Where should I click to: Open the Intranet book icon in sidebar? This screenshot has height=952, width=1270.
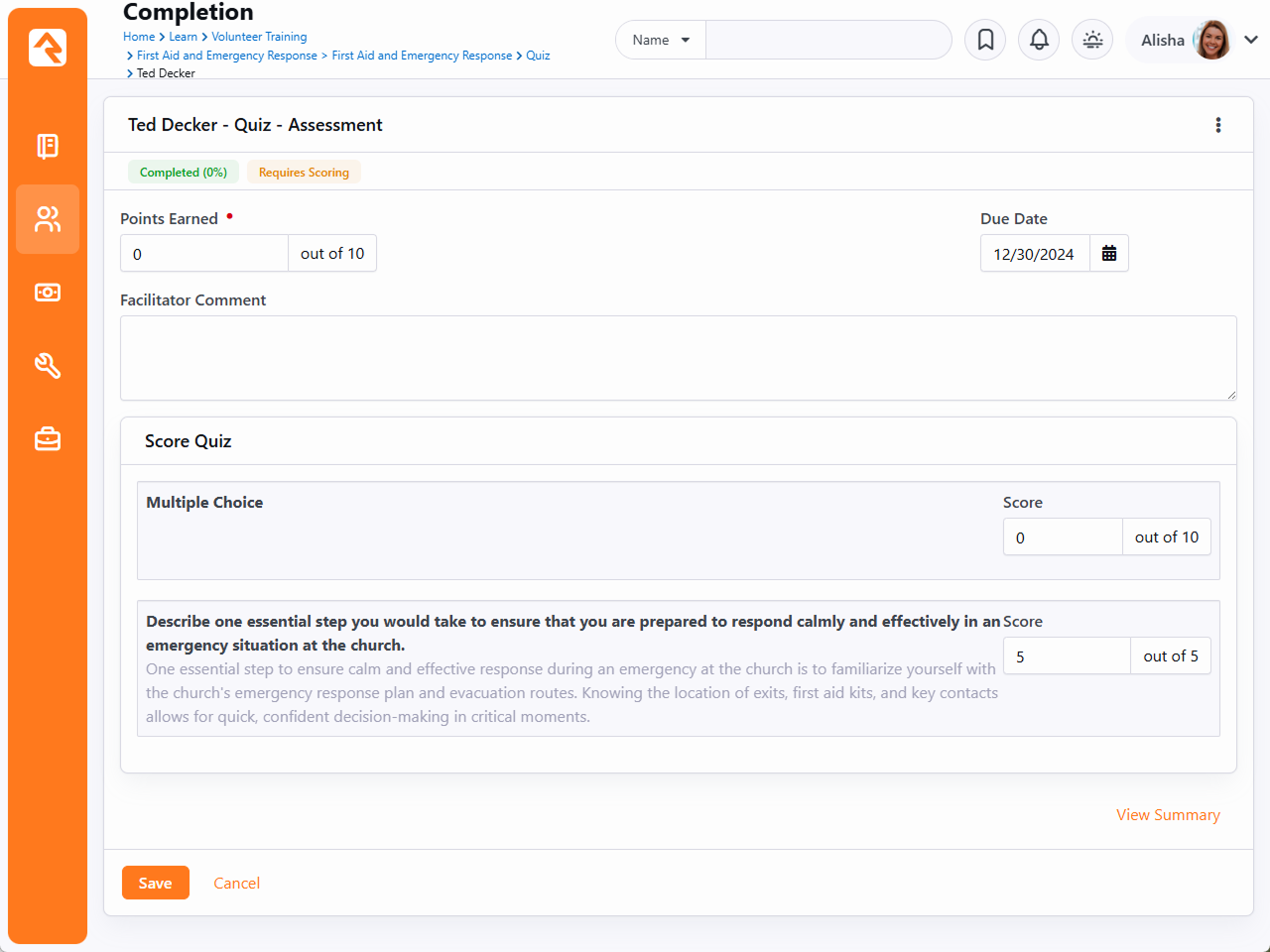[x=48, y=146]
